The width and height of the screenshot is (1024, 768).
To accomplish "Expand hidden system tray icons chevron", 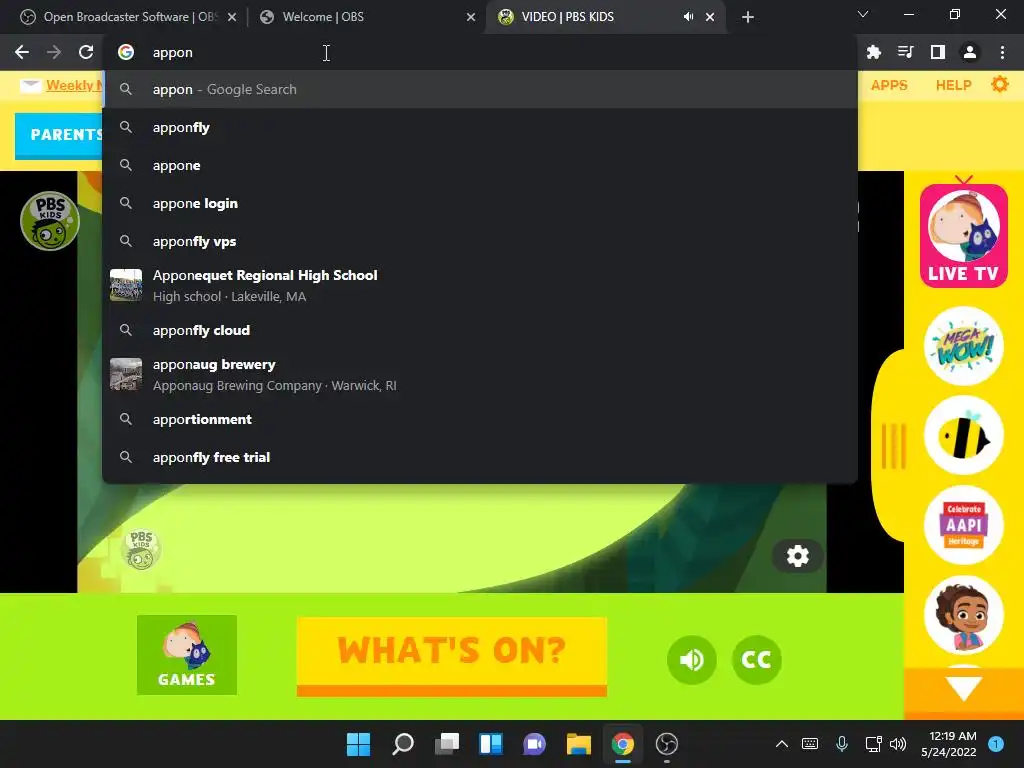I will point(781,744).
